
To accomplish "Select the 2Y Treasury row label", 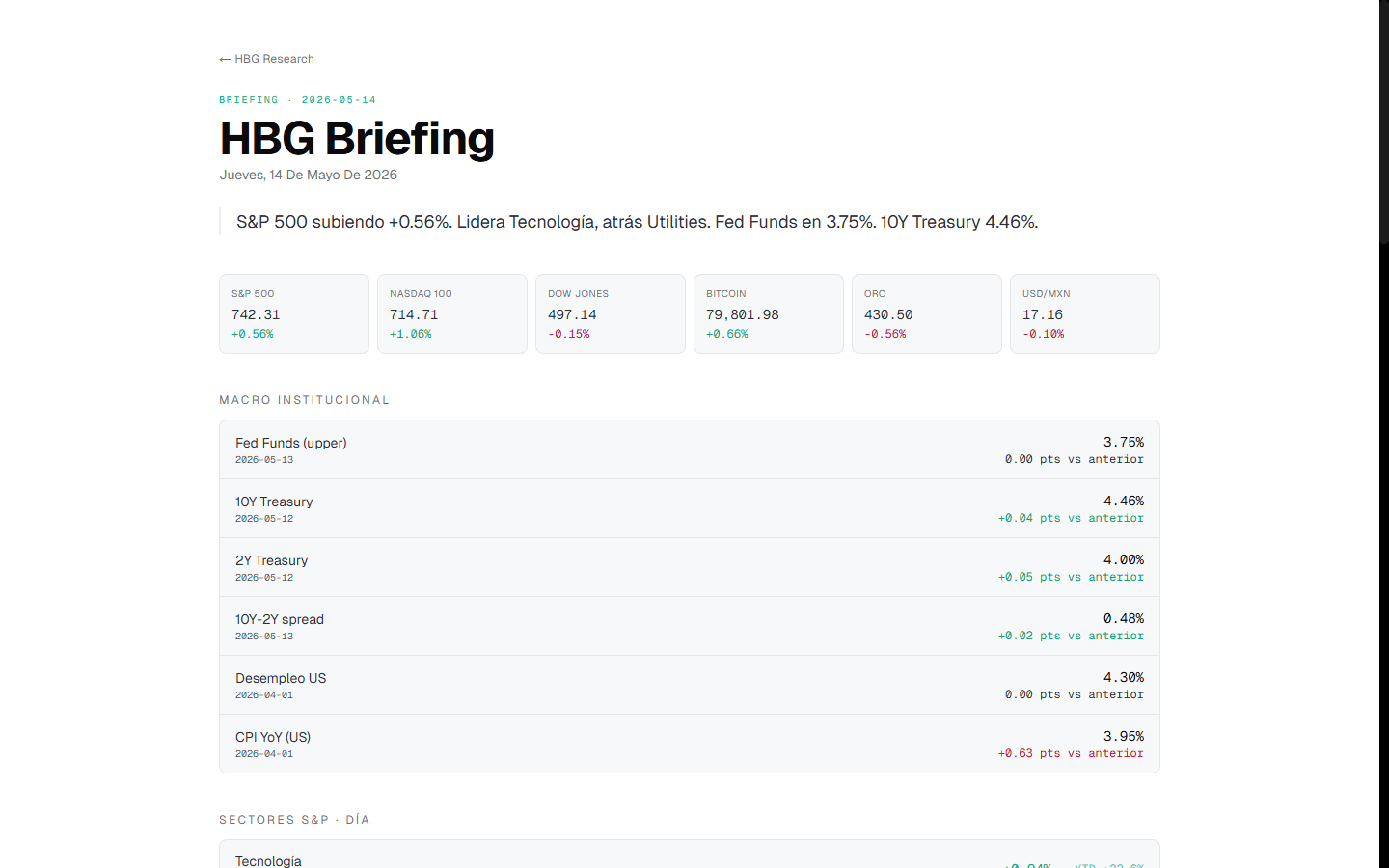I will (x=271, y=560).
